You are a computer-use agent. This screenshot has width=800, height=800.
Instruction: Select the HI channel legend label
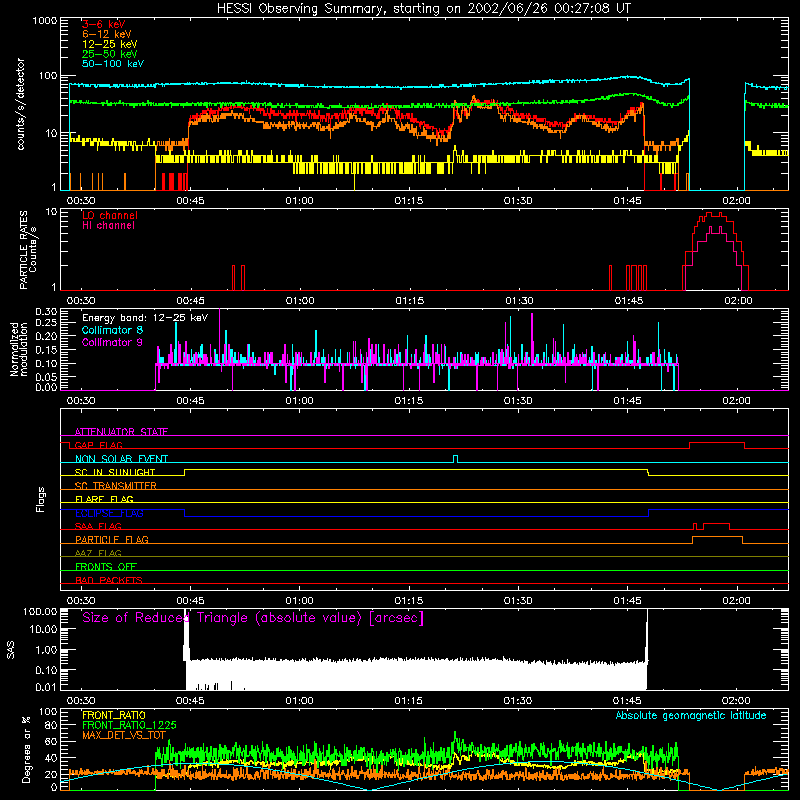(108, 226)
